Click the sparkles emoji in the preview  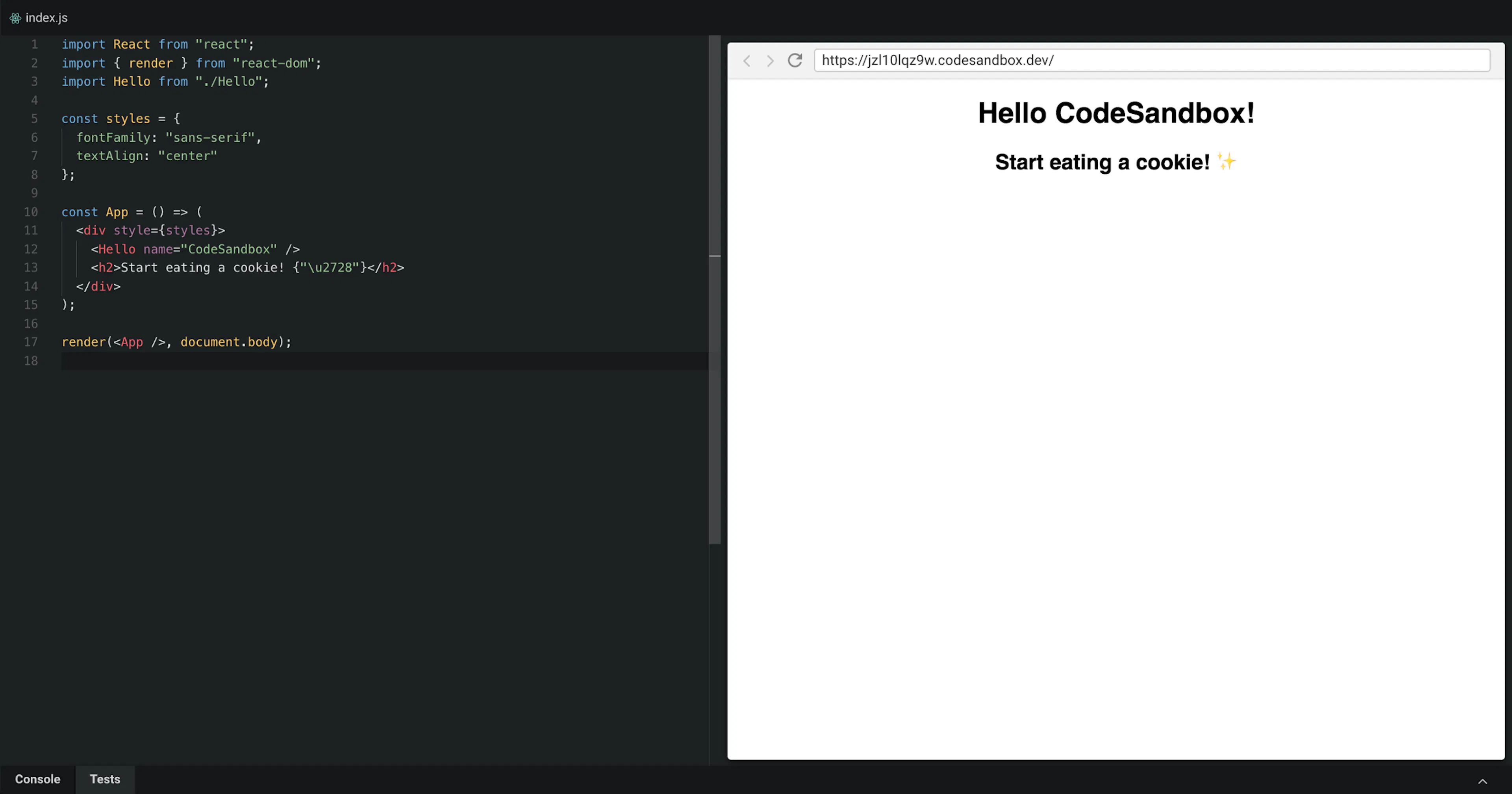(x=1226, y=161)
